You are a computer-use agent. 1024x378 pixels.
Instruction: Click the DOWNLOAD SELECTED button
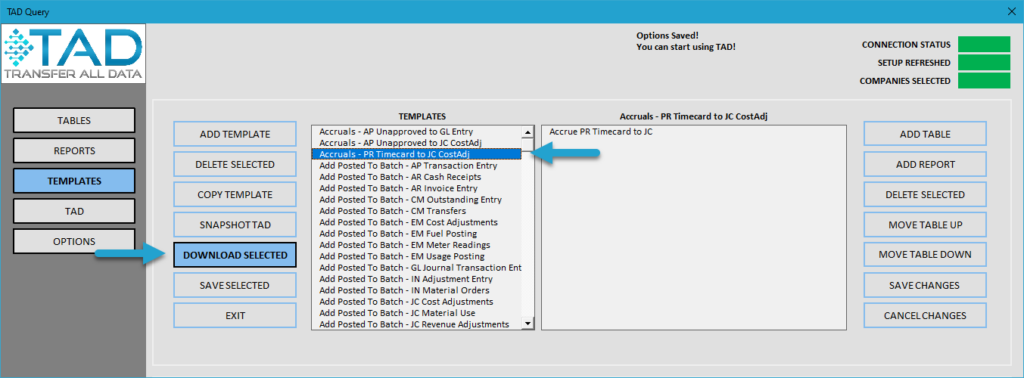point(235,255)
